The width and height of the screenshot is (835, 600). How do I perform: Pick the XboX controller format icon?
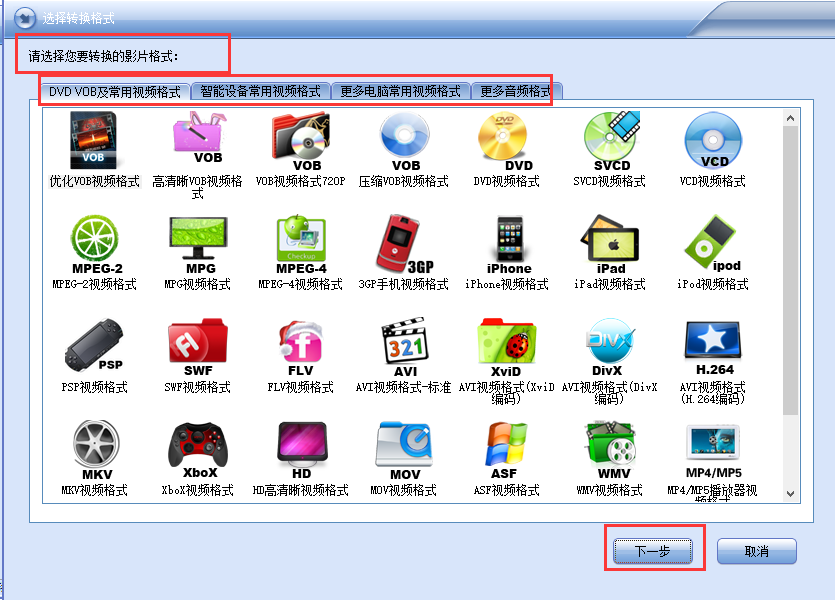[199, 450]
